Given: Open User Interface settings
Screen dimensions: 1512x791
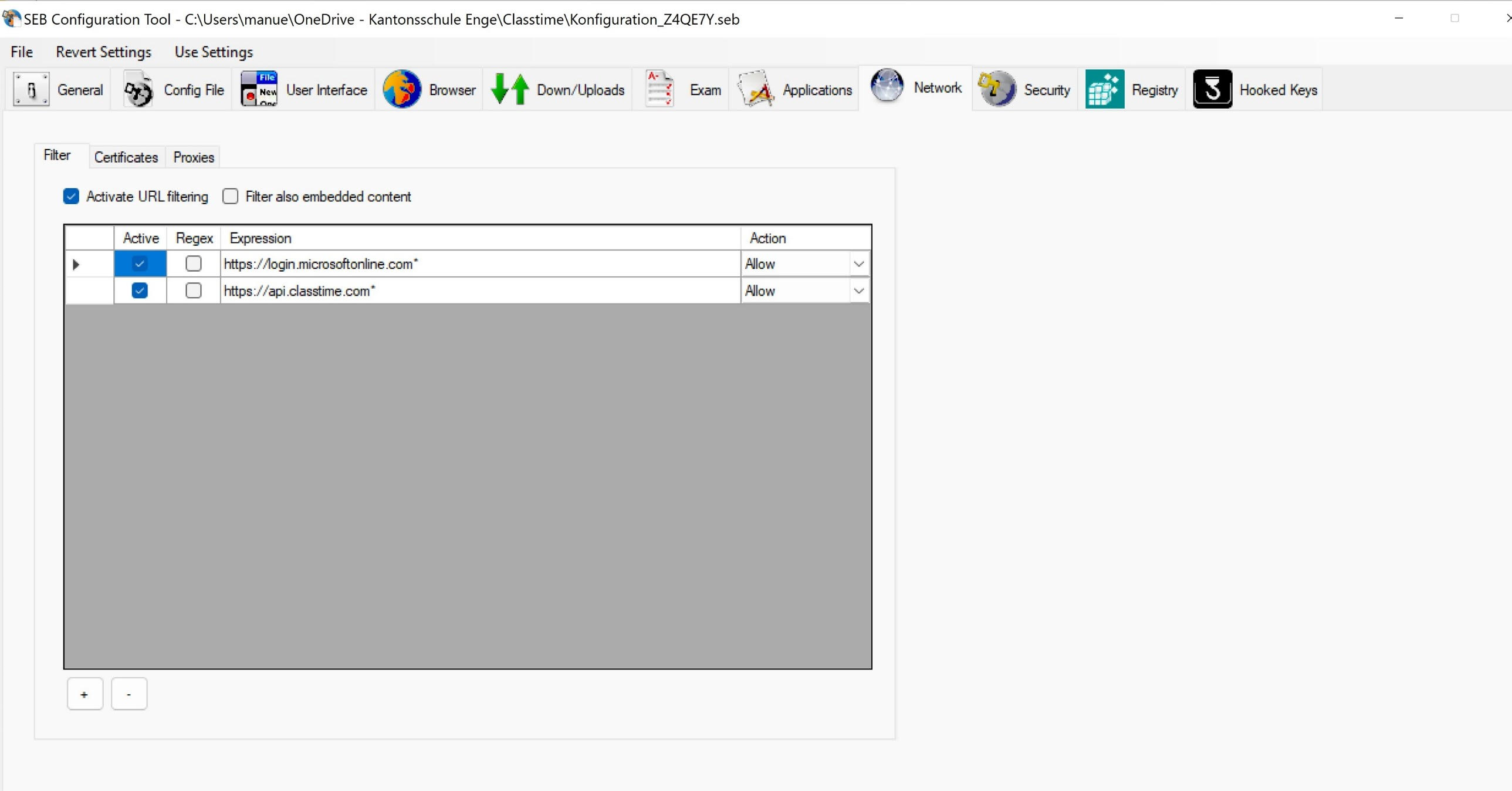Looking at the screenshot, I should click(x=258, y=89).
